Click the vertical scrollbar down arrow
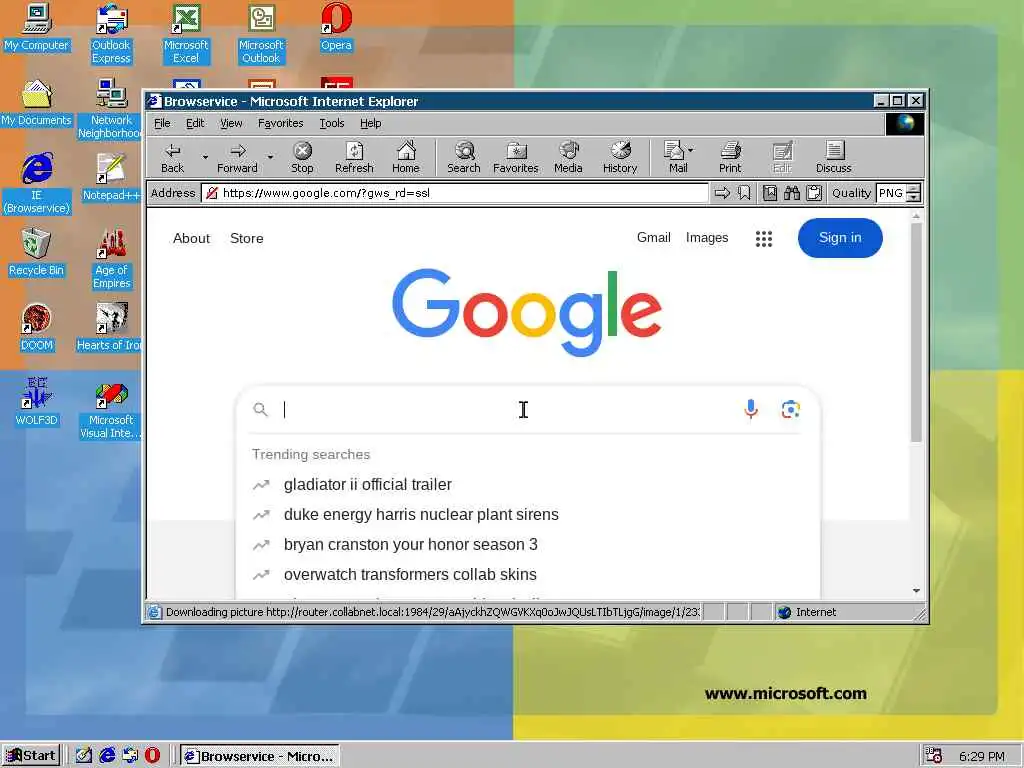Viewport: 1024px width, 768px height. point(916,591)
